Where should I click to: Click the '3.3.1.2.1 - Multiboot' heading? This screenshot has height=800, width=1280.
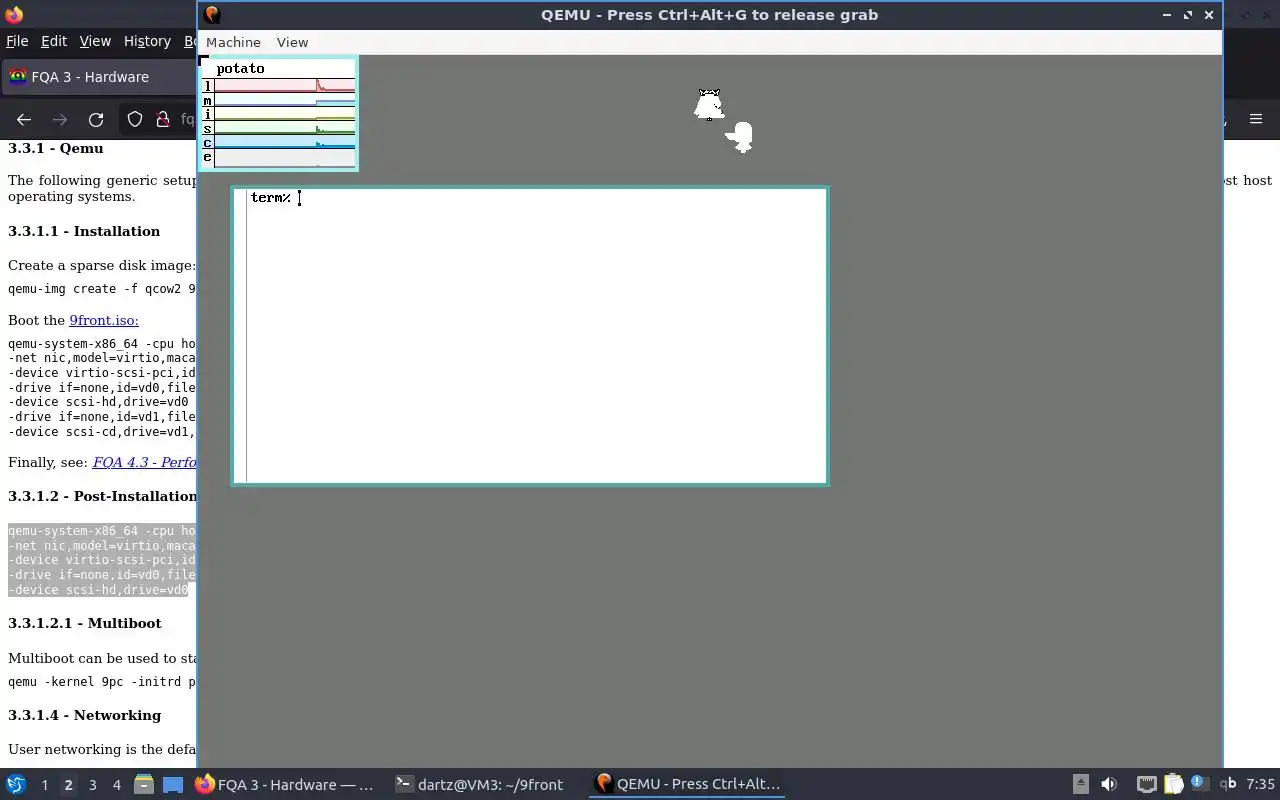85,623
